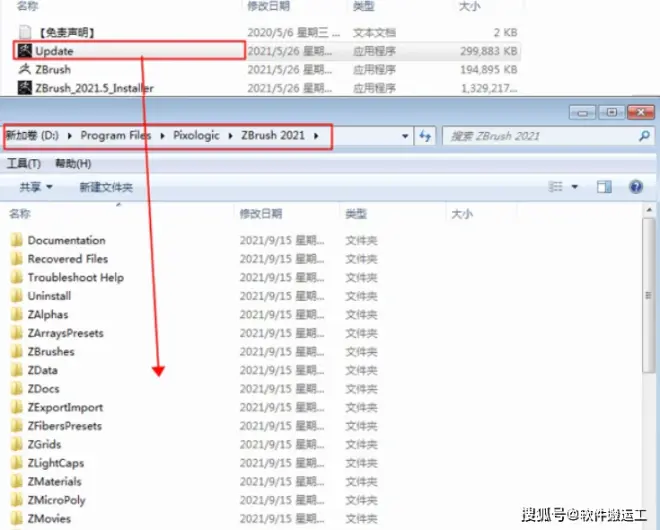Expand arrow after Pixologic breadcrumb
This screenshot has height=530, width=660.
[x=230, y=136]
